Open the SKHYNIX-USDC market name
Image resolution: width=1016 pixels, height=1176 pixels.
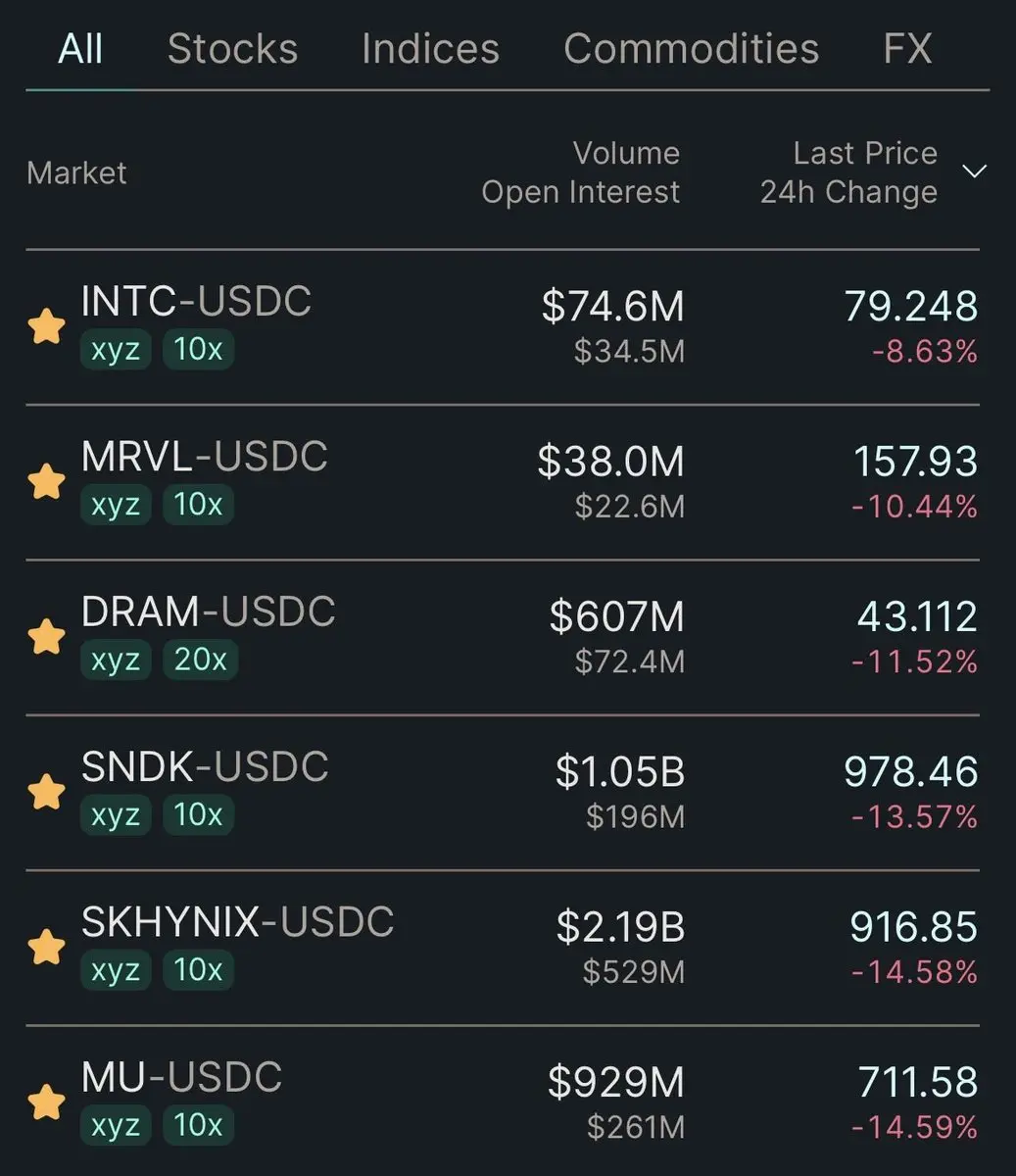pos(237,923)
